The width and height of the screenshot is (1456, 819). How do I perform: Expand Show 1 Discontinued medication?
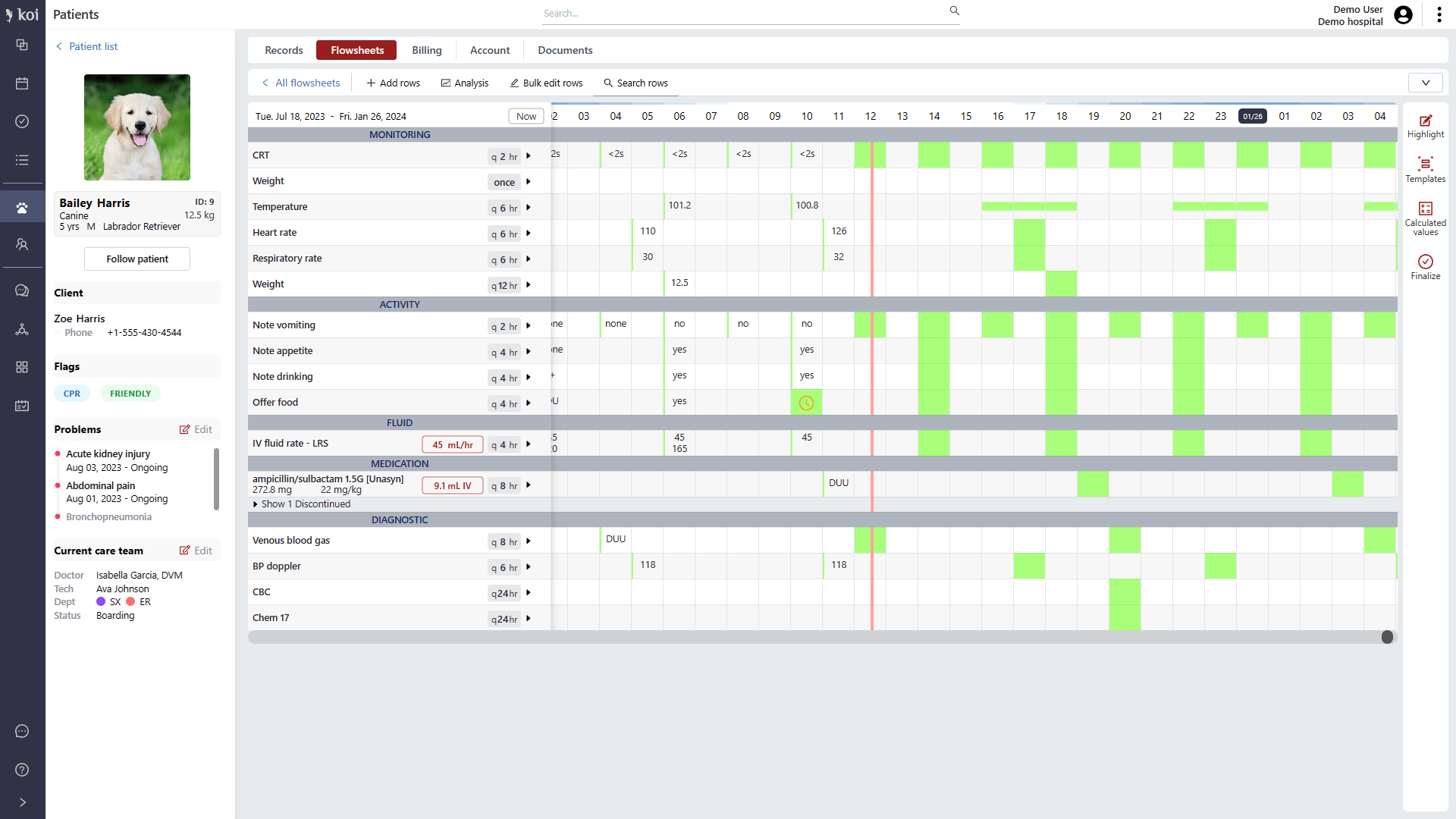coord(302,504)
